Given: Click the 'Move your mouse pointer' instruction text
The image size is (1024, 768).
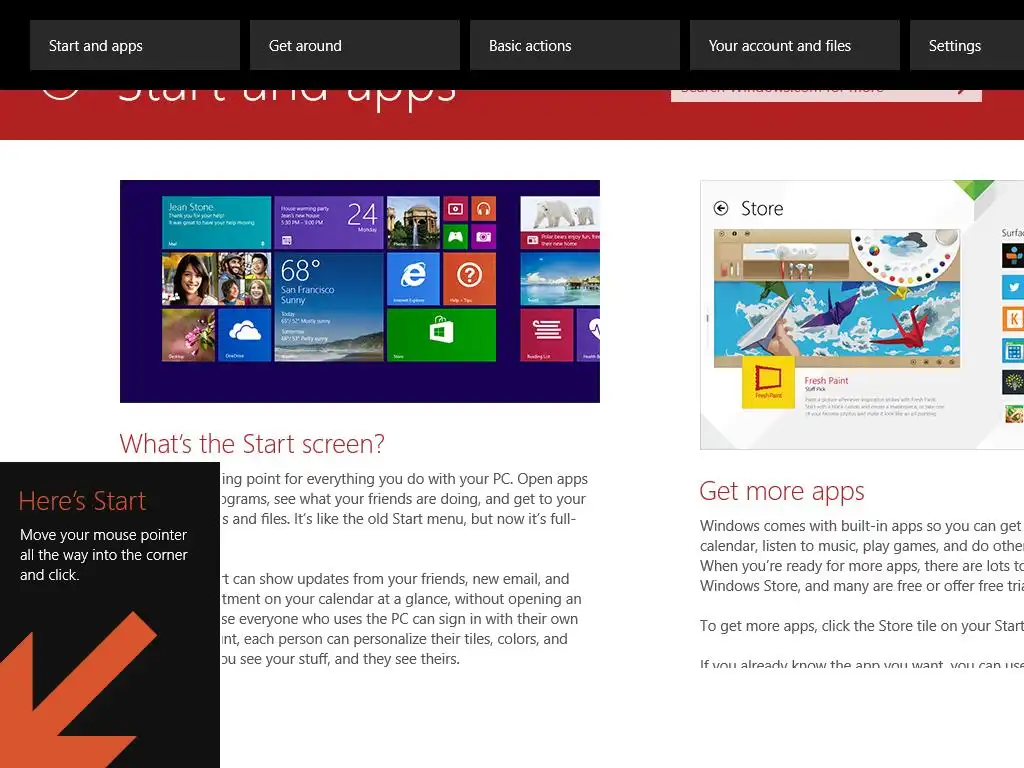Looking at the screenshot, I should [104, 554].
